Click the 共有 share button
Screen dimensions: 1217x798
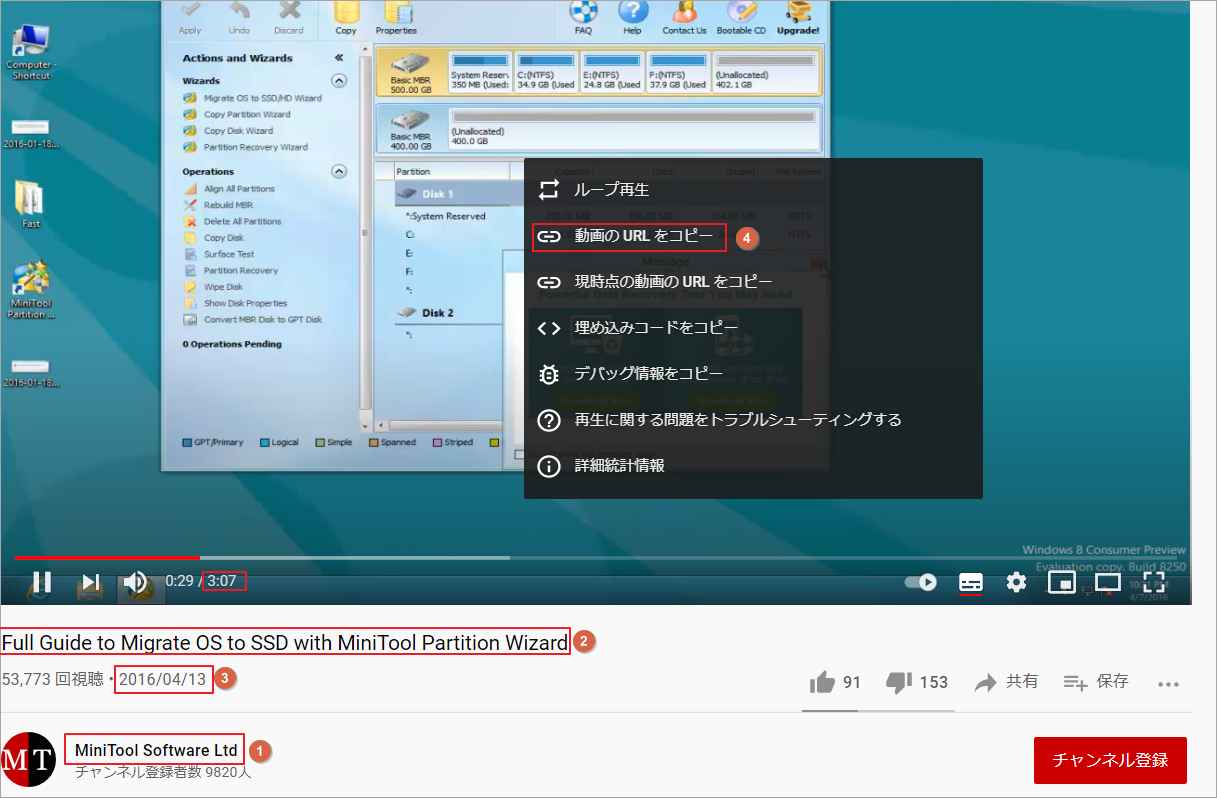click(1006, 682)
